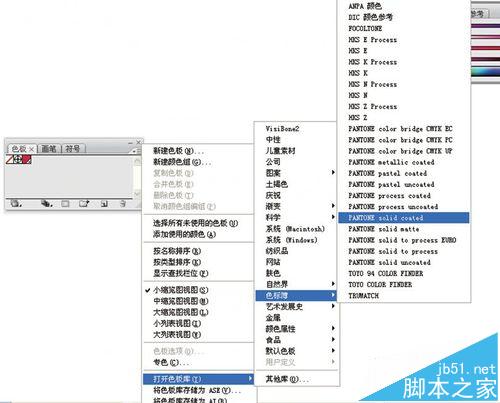Screen dimensions: 500x403
Task: Open VisiBone2 swatch library
Action: pos(282,129)
